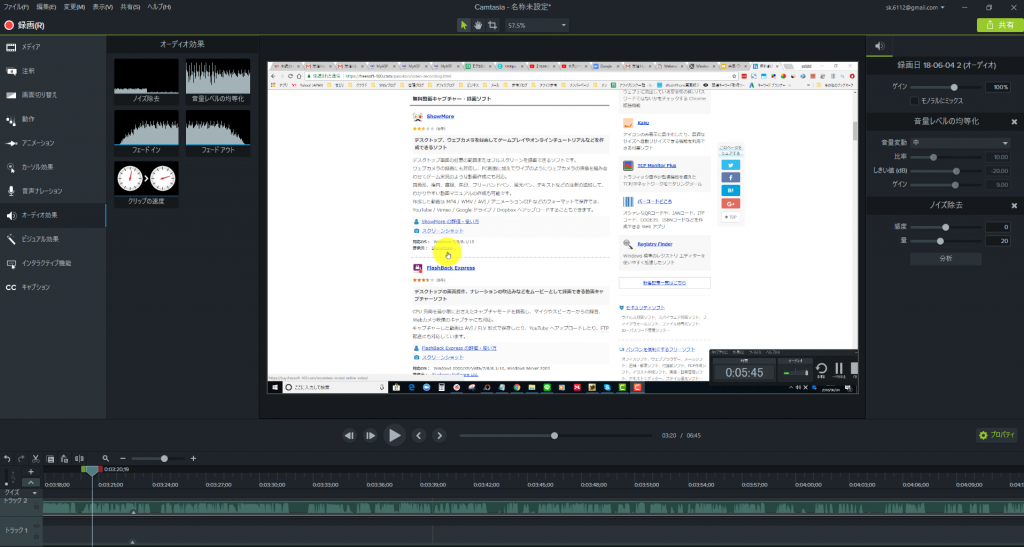This screenshot has width=1024, height=547.
Task: Click the 100% gain value field
Action: (x=998, y=87)
